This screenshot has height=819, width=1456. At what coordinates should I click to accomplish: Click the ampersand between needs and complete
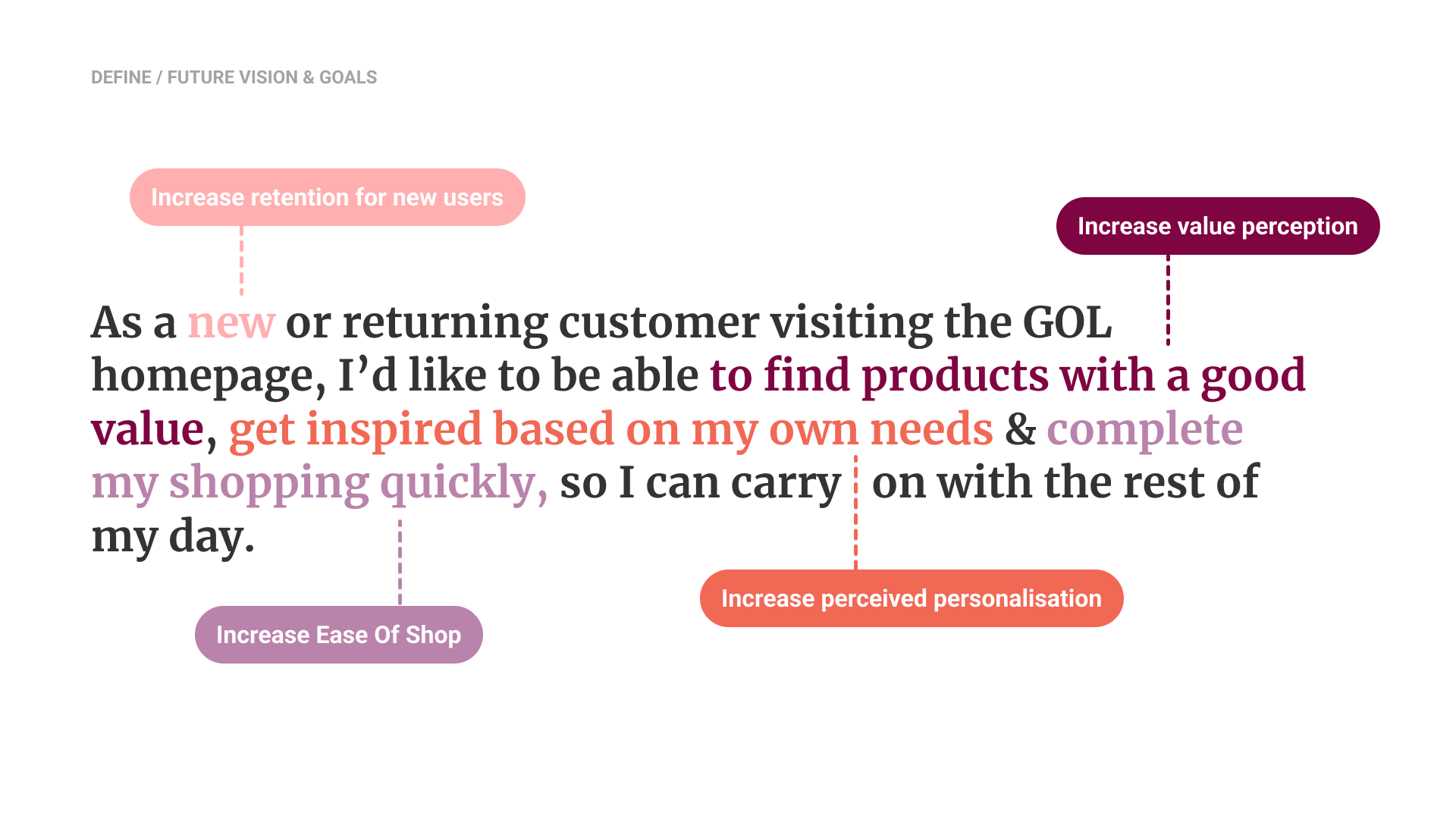coord(1021,429)
